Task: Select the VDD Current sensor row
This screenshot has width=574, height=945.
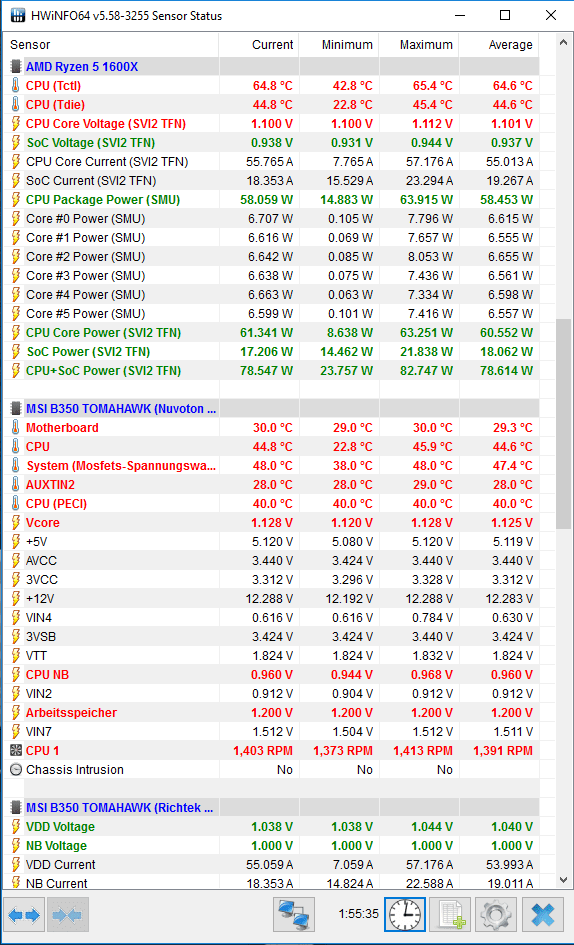Action: (271, 864)
